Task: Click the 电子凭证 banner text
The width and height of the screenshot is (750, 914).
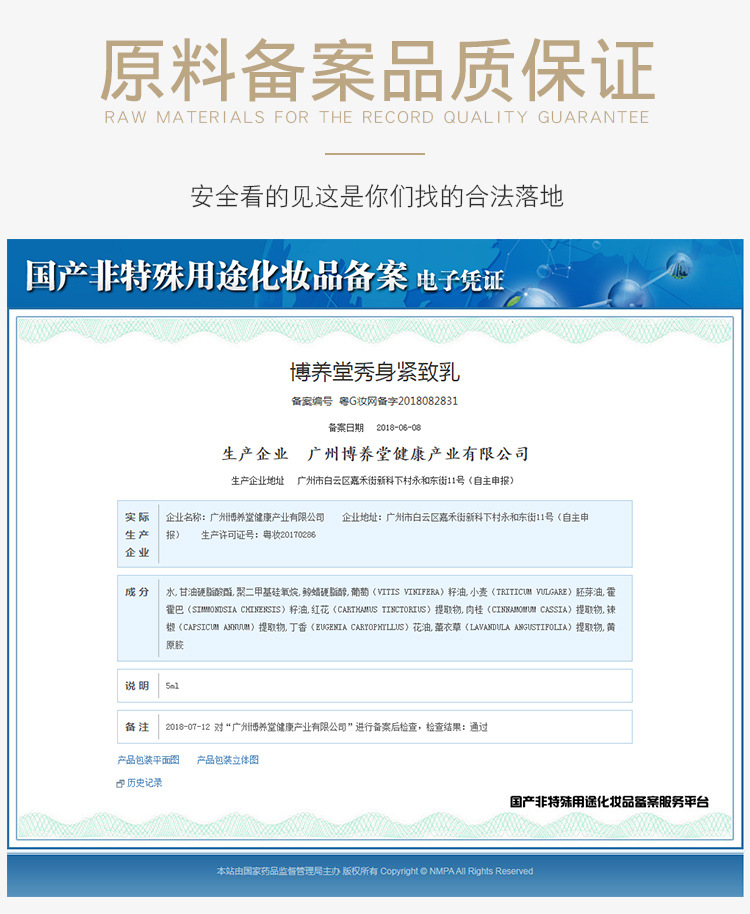Action: click(460, 280)
